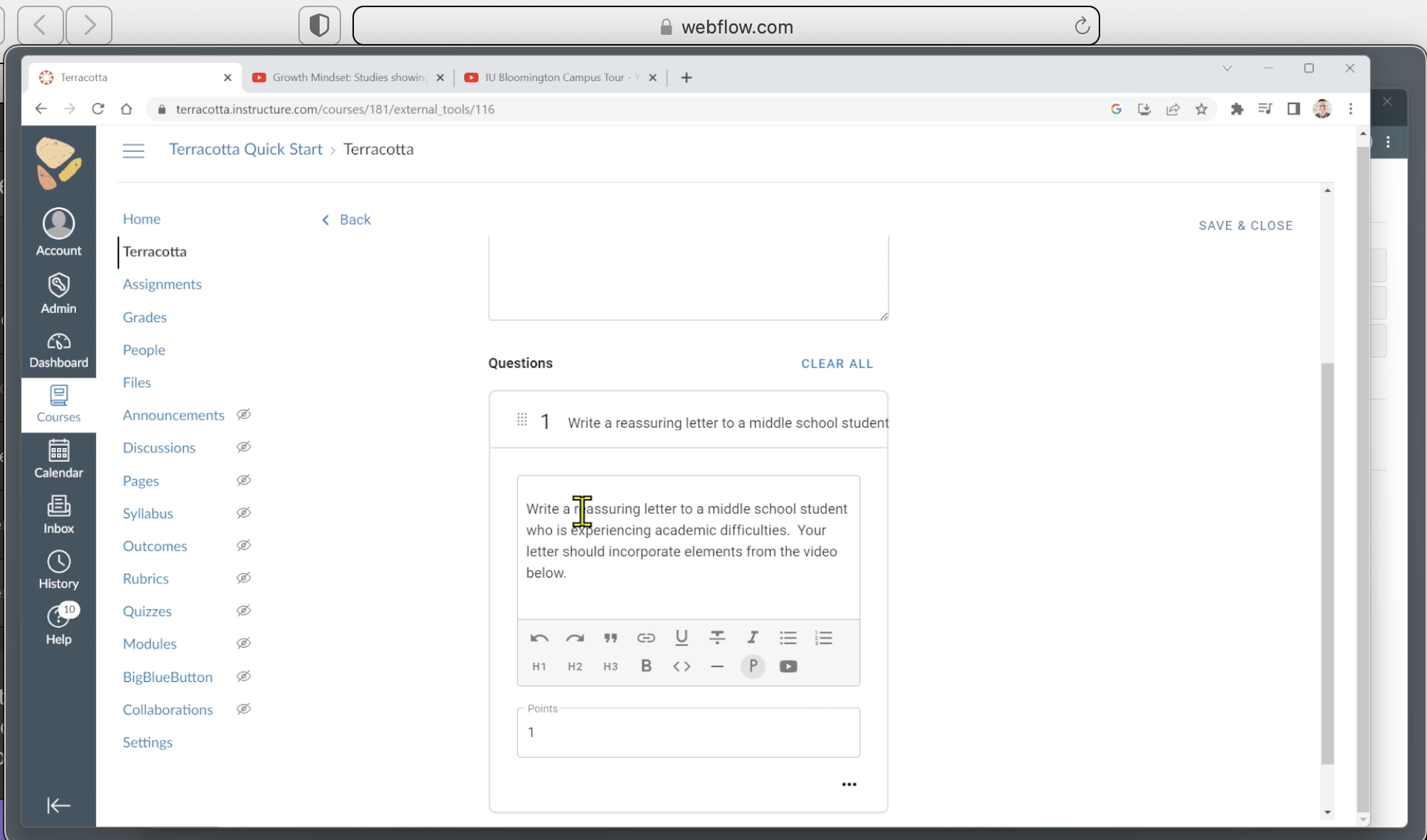This screenshot has width=1427, height=840.
Task: Click hidden-eye icon next to Rubrics
Action: point(244,578)
